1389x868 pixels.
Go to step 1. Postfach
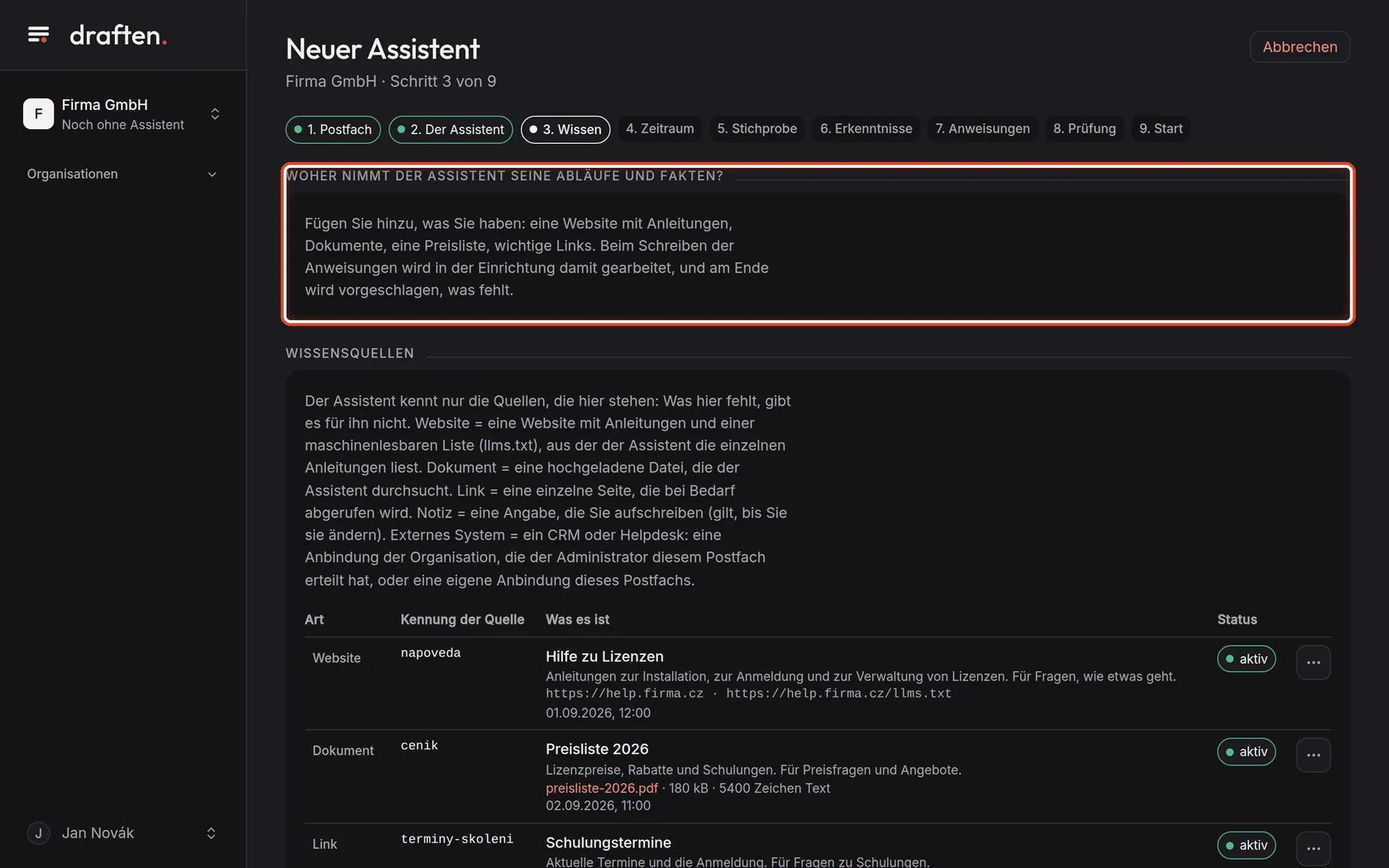333,130
